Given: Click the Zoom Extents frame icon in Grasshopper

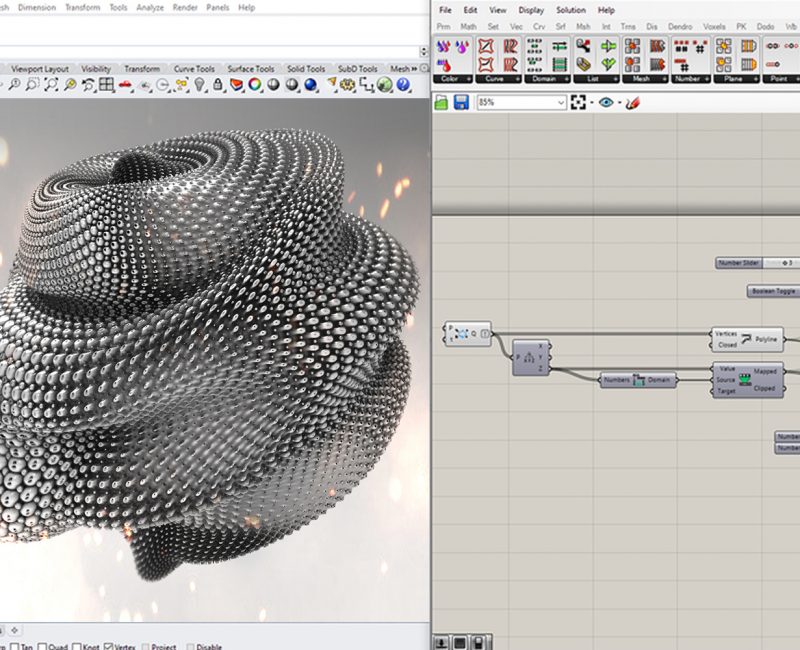Looking at the screenshot, I should tap(578, 103).
